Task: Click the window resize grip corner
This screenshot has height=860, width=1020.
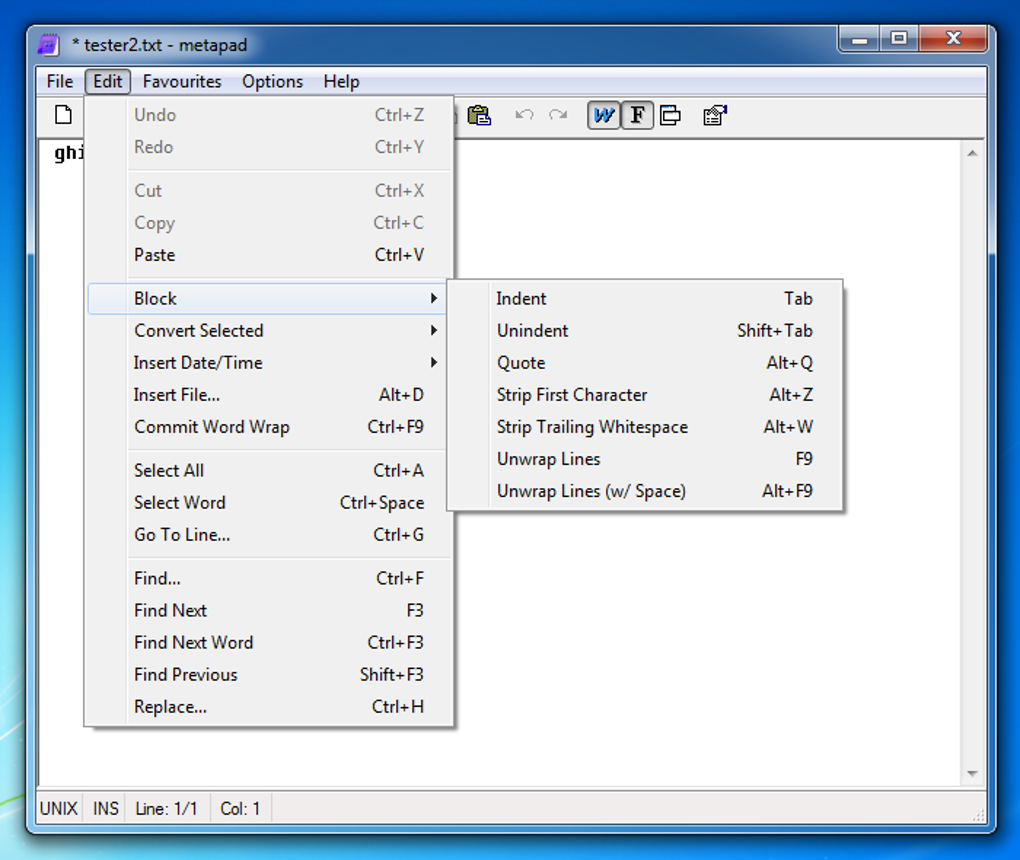Action: coord(978,815)
